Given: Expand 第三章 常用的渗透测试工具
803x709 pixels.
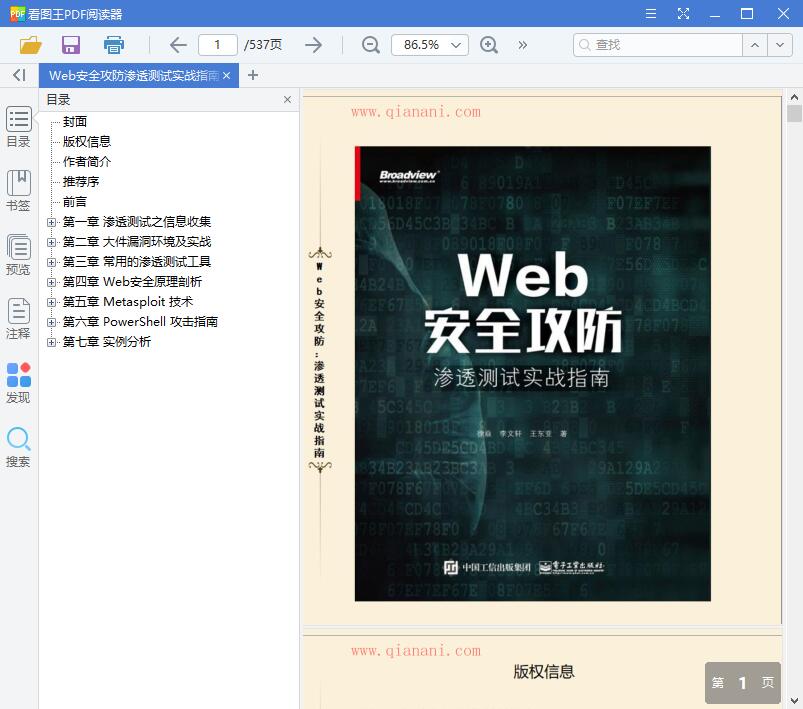Looking at the screenshot, I should 51,262.
